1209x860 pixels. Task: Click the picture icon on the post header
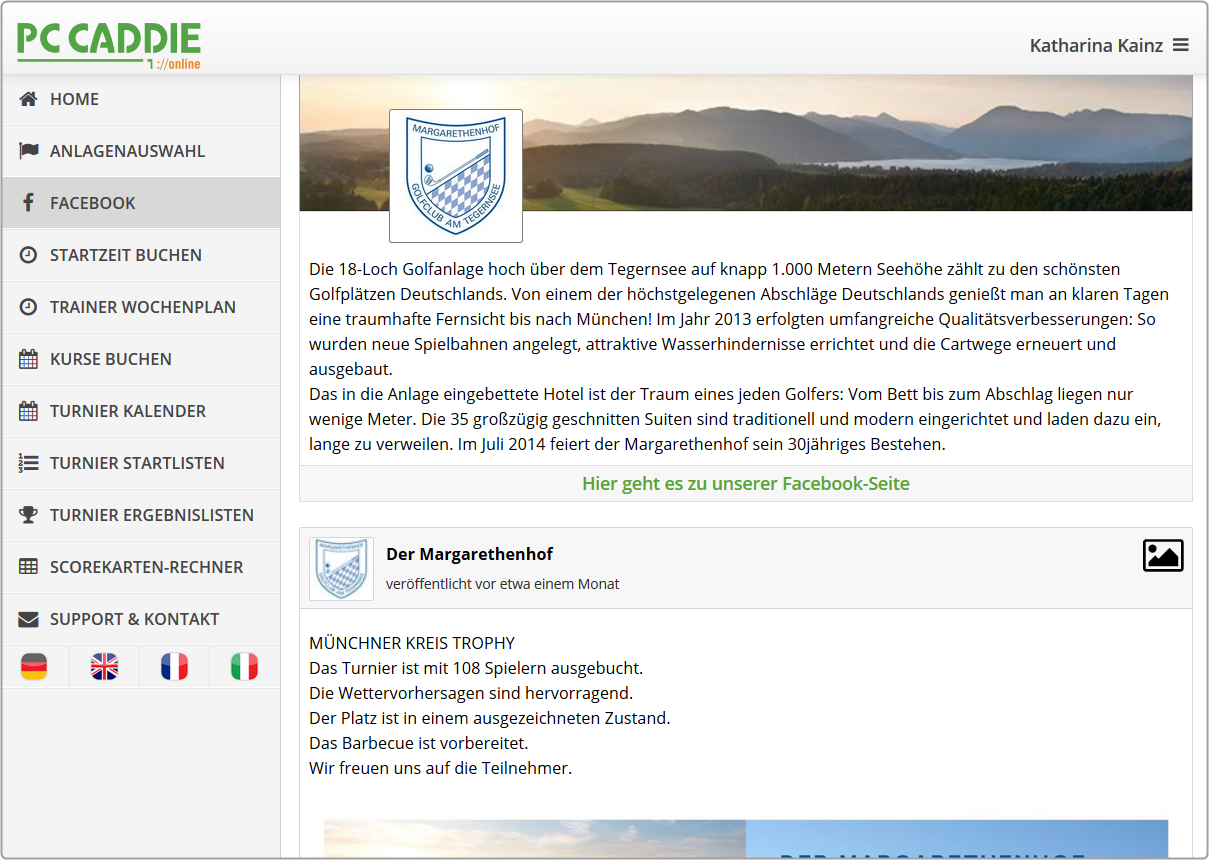[1163, 556]
